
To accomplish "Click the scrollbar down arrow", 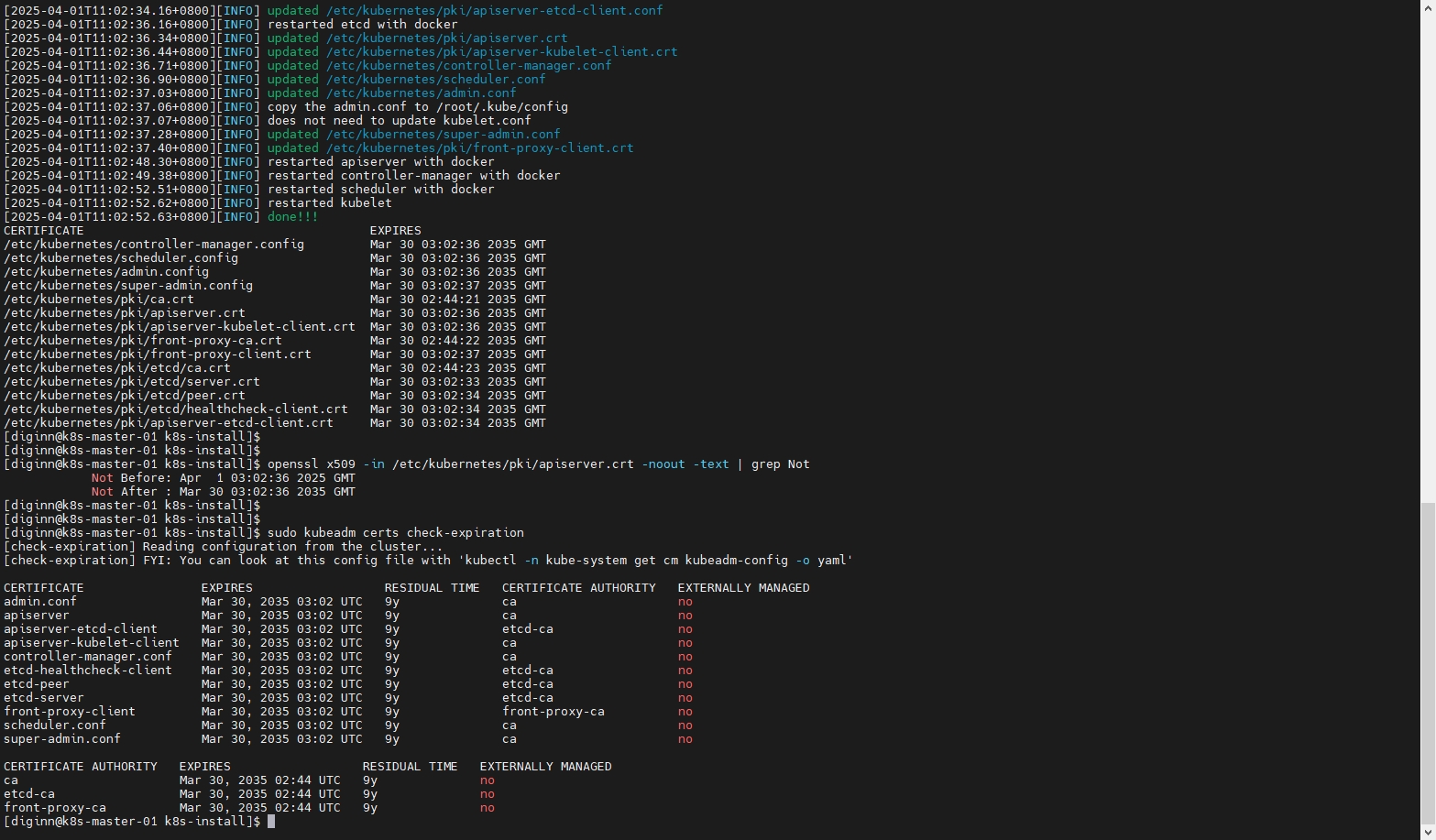I will pyautogui.click(x=1428, y=833).
